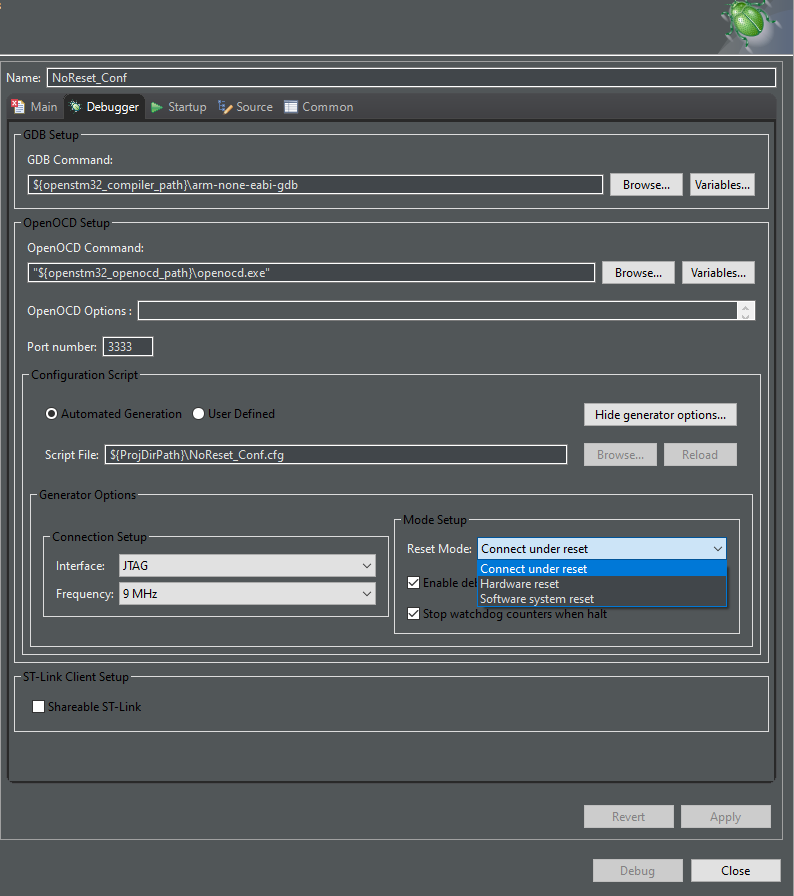Choose Software system reset option
Screen dimensions: 794x896
[x=601, y=599]
